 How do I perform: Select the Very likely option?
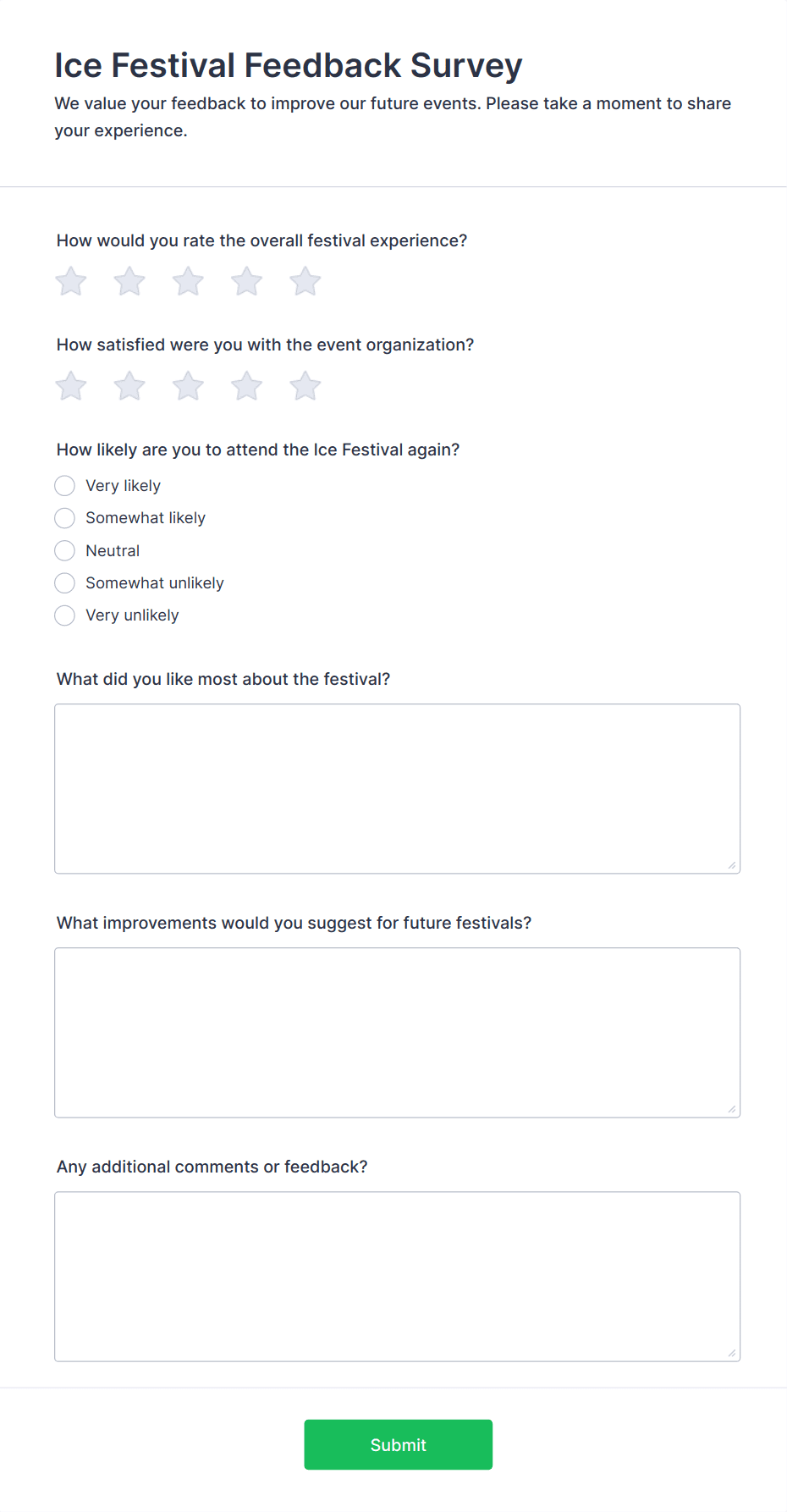pyautogui.click(x=65, y=486)
